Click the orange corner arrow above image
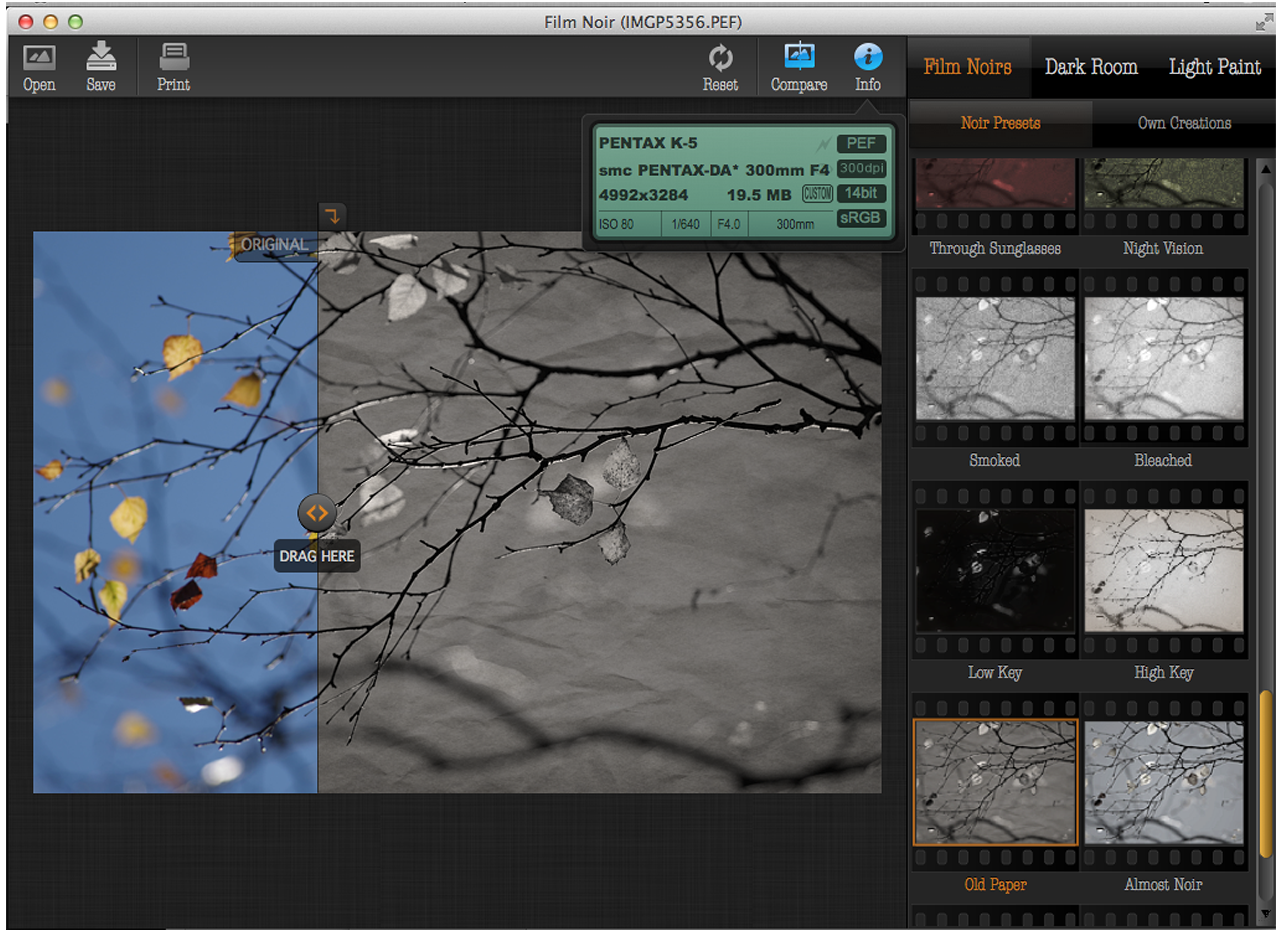 coord(332,214)
